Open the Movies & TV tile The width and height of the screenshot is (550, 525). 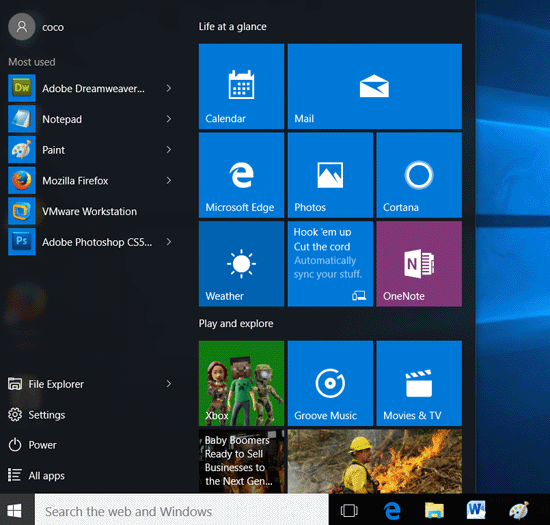tap(419, 383)
